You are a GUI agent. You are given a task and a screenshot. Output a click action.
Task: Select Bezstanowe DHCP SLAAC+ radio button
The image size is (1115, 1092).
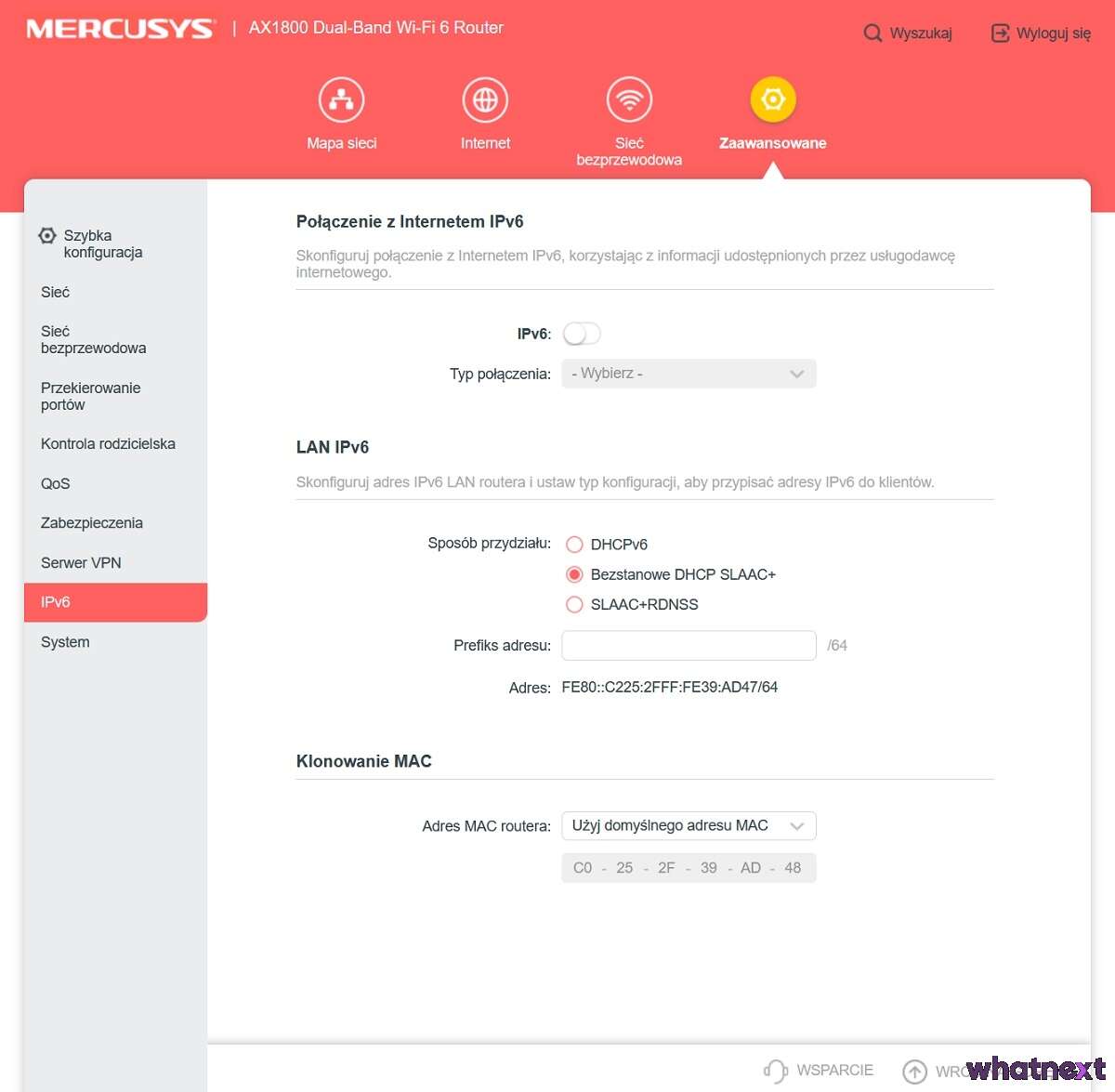(x=574, y=574)
